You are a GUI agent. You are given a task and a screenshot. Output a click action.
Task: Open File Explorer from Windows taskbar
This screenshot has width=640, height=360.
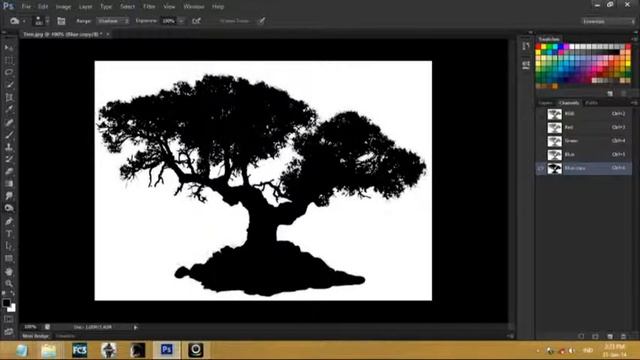[x=48, y=350]
